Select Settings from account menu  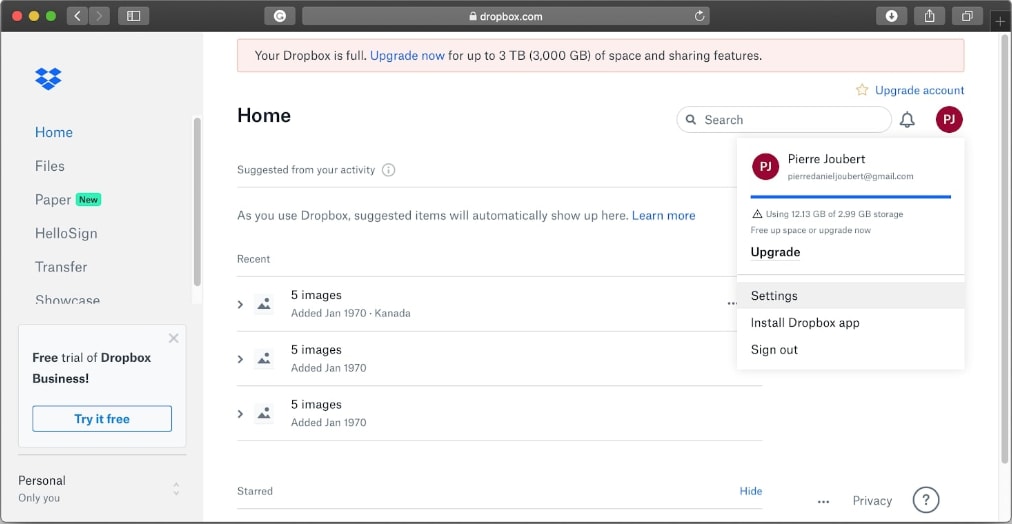click(774, 296)
